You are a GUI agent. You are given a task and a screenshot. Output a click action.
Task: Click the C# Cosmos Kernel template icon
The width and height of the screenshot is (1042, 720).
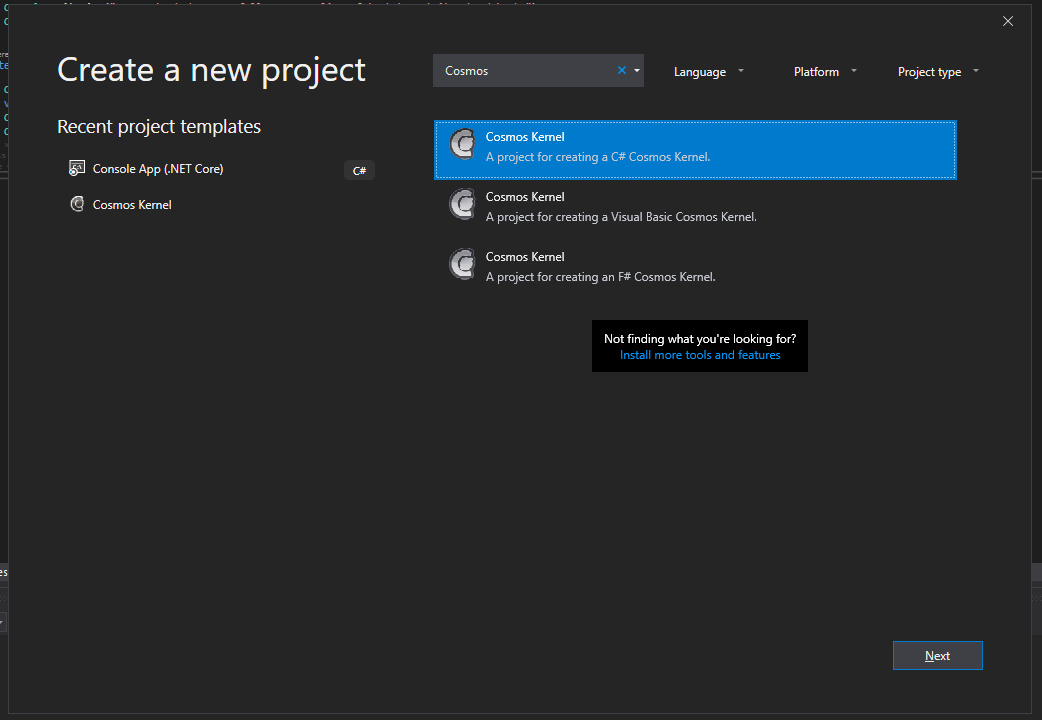pos(462,145)
